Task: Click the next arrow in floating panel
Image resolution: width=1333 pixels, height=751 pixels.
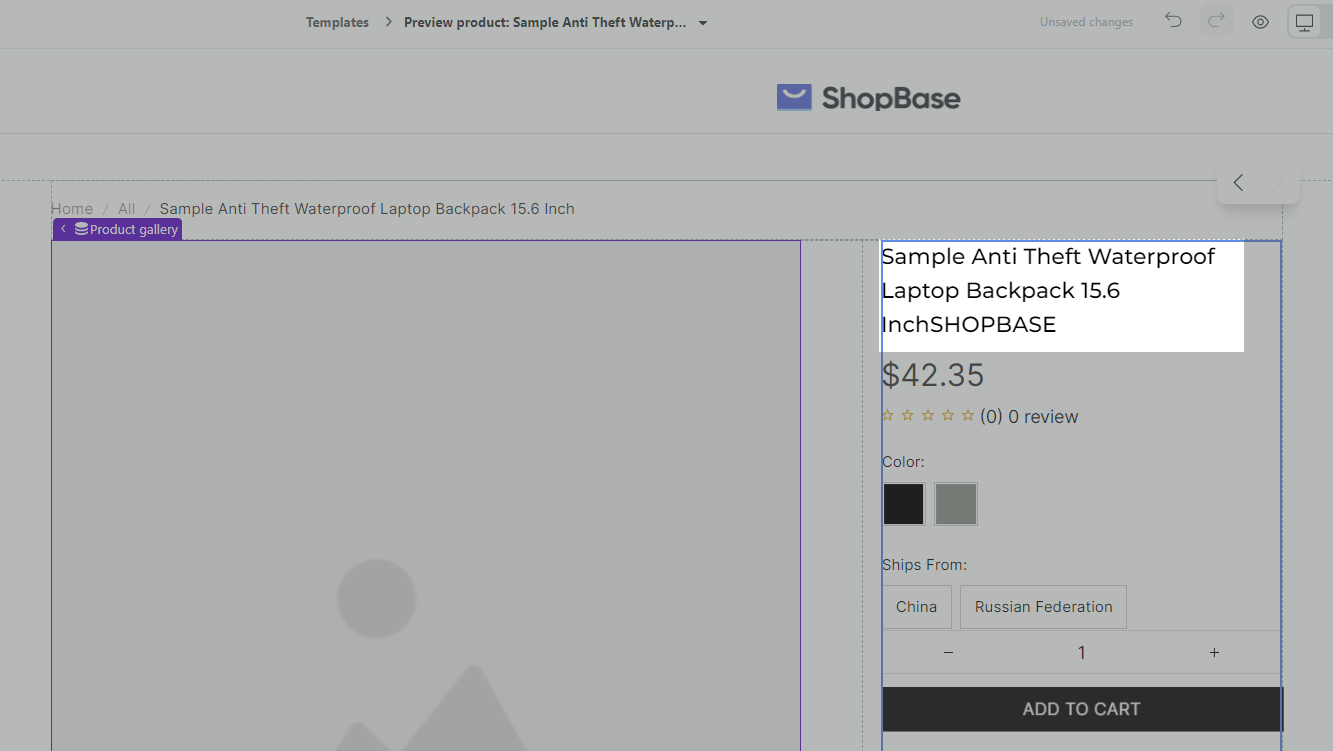Action: click(x=1276, y=182)
